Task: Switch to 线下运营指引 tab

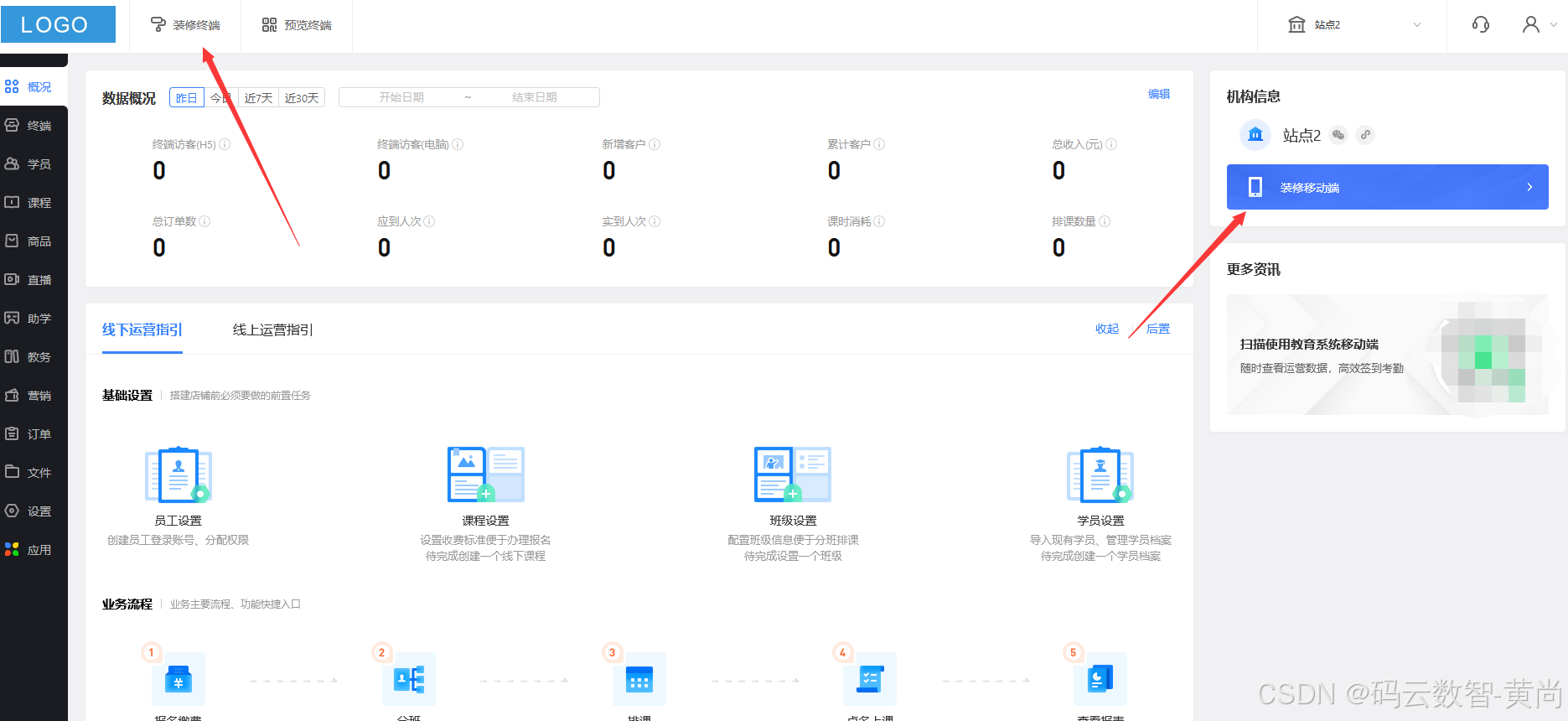Action: [x=142, y=329]
